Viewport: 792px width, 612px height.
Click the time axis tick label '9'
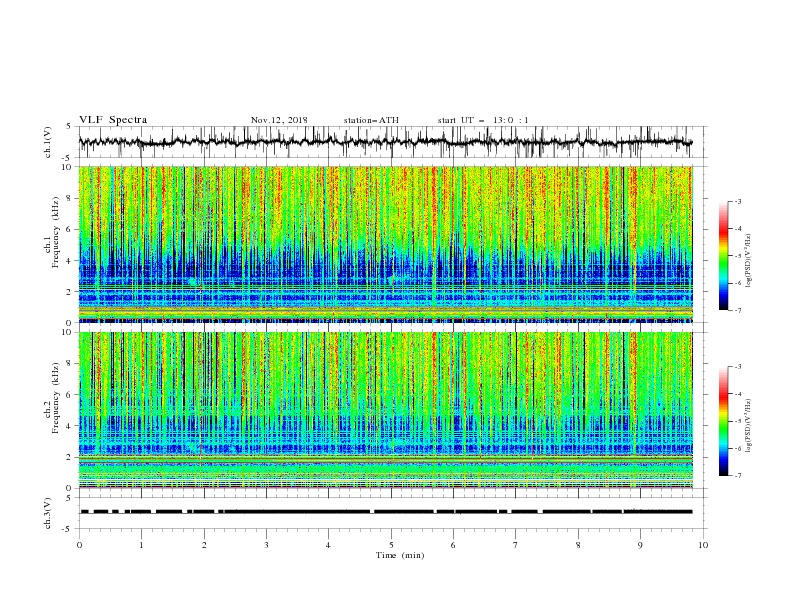click(640, 545)
